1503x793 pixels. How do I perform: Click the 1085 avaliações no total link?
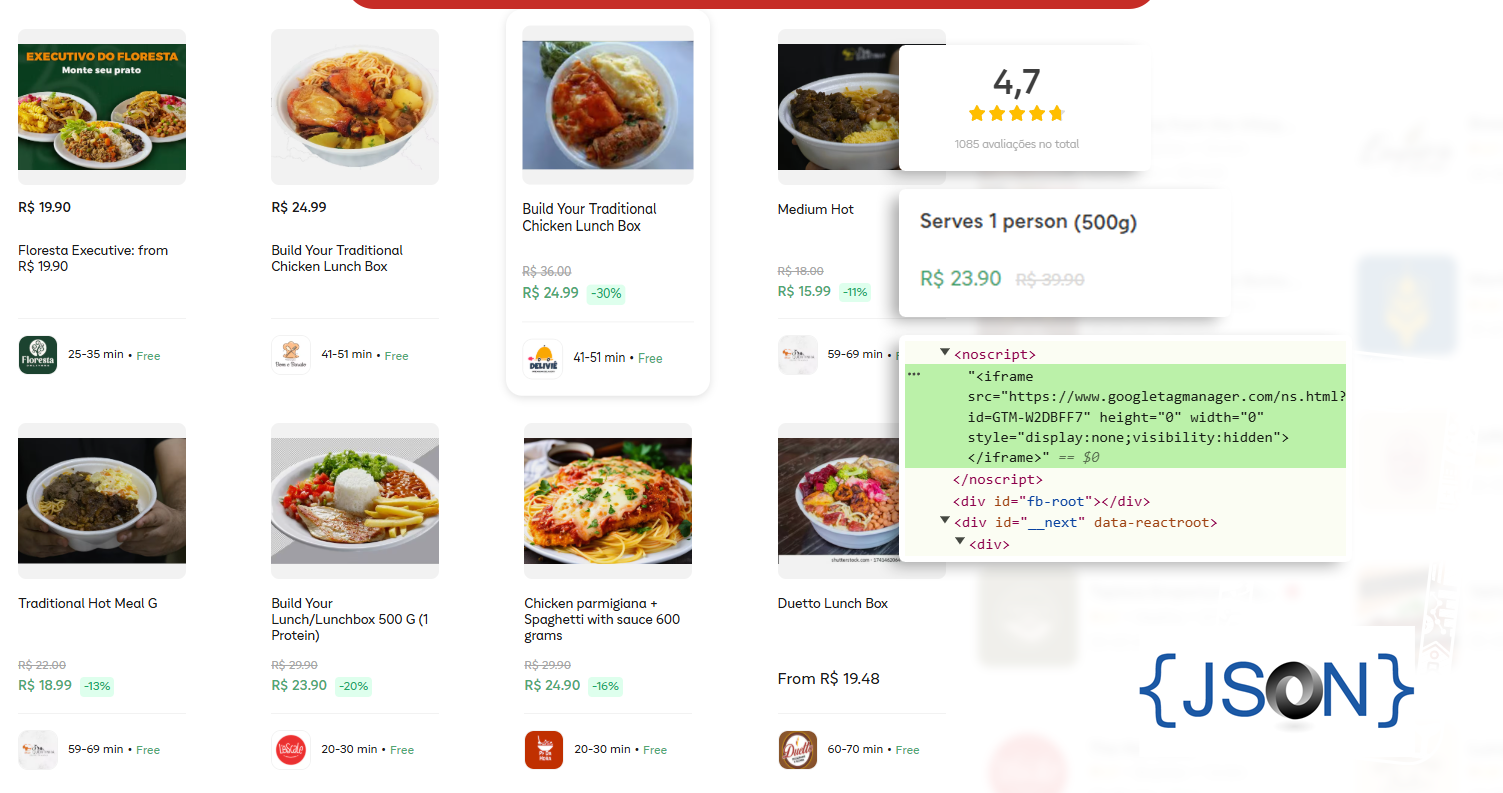[x=1016, y=143]
